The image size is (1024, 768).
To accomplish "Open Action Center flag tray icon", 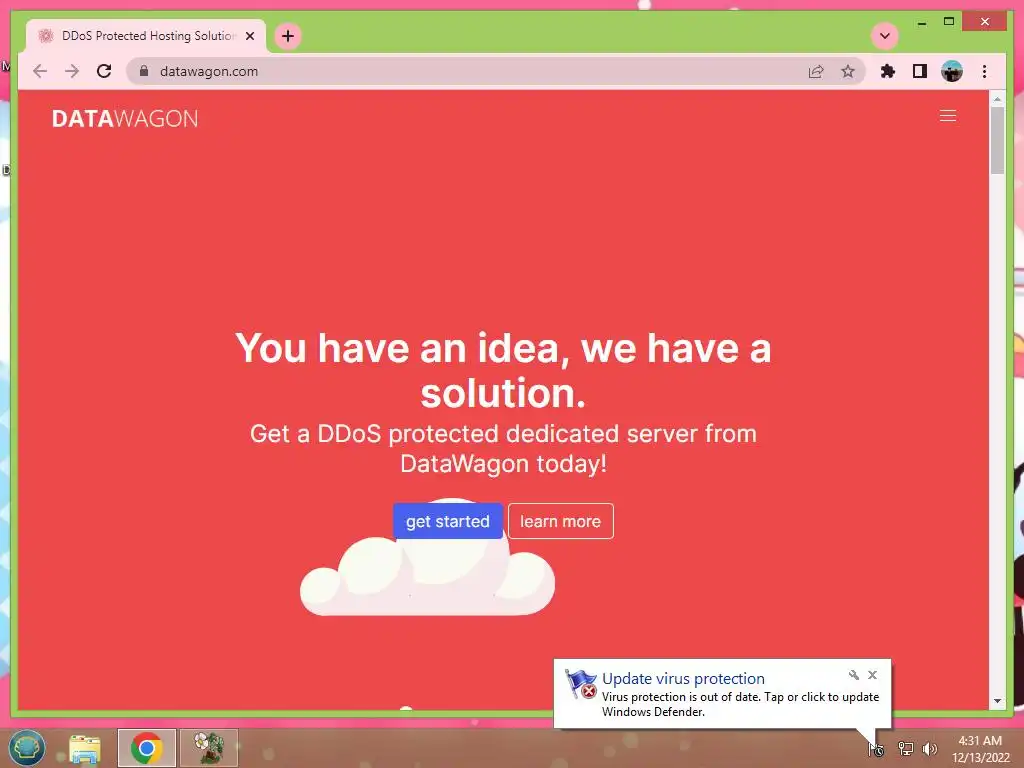I will 876,749.
